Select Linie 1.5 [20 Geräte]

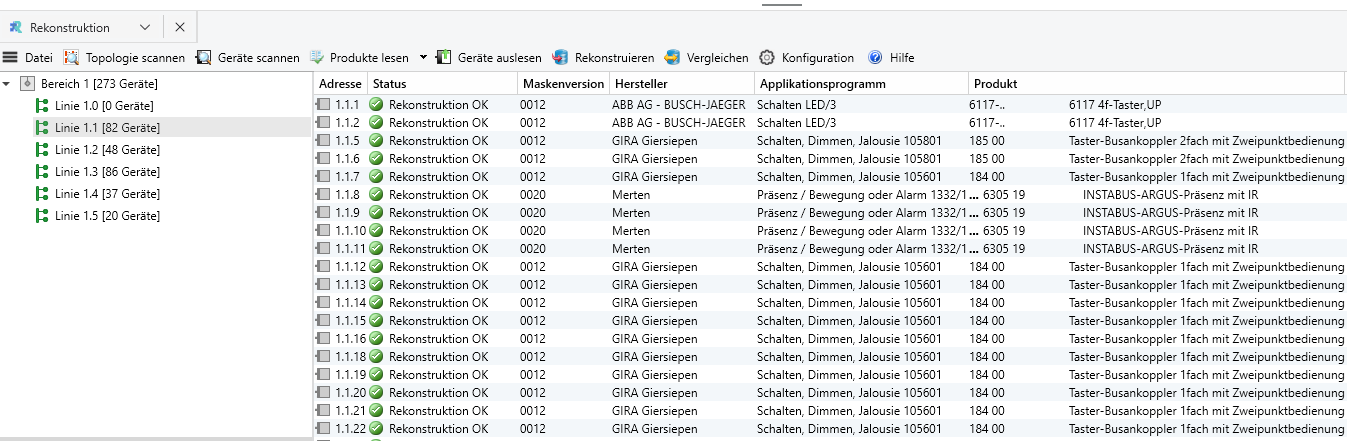[x=107, y=216]
